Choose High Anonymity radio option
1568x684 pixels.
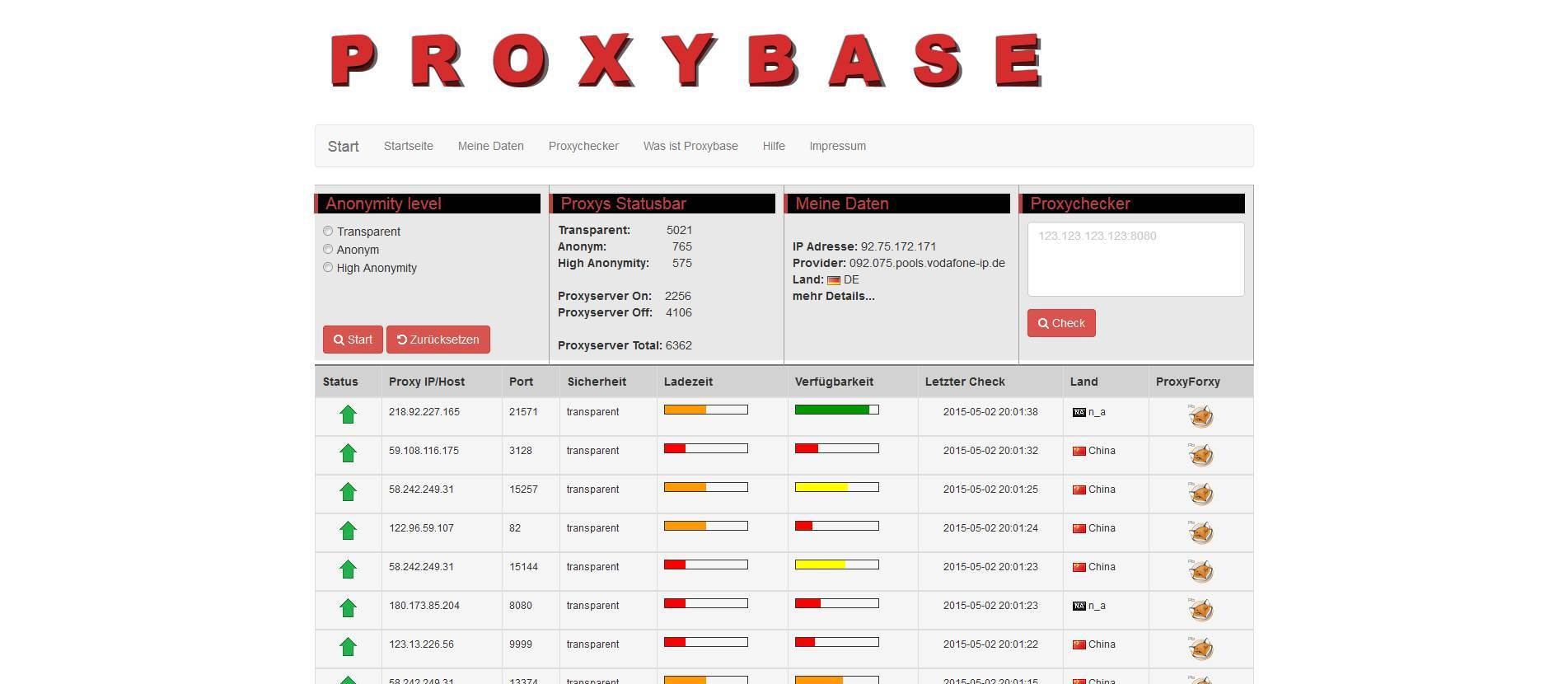tap(328, 268)
